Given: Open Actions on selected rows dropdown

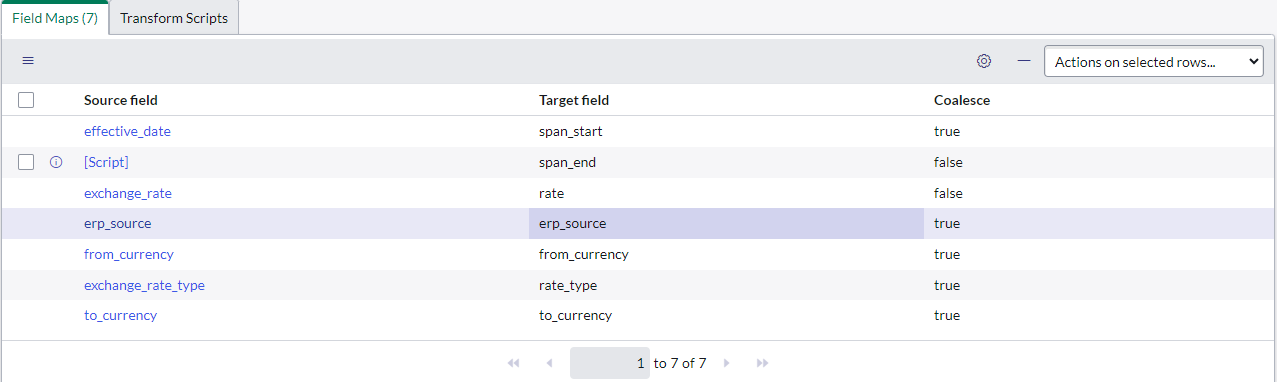Looking at the screenshot, I should 1153,62.
